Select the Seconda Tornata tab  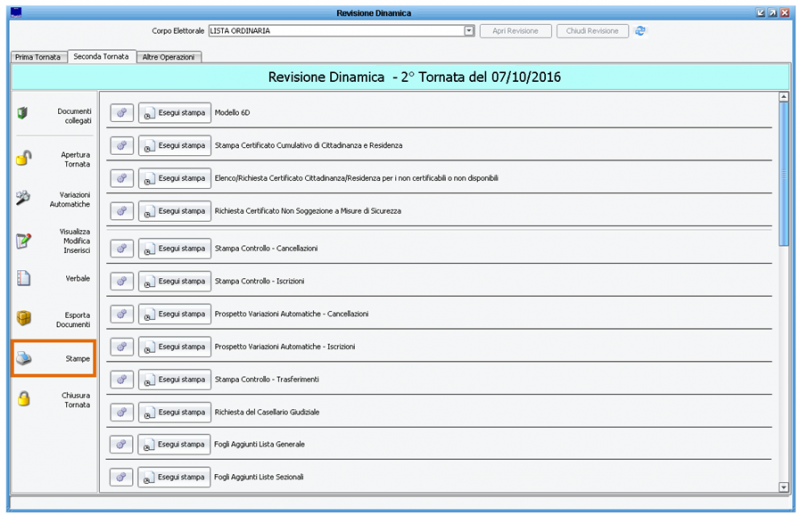[101, 57]
